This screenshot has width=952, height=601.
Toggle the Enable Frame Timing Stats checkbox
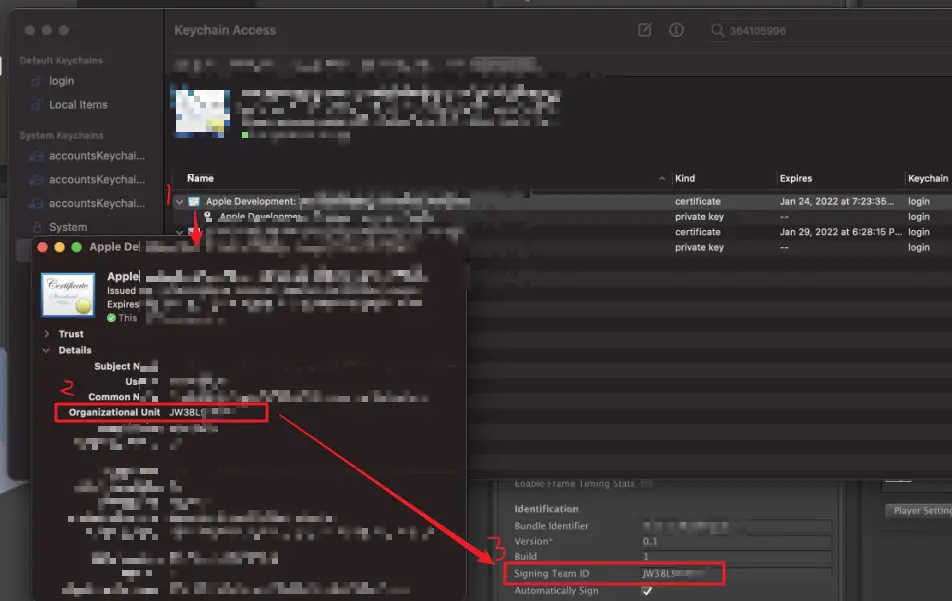pos(646,484)
